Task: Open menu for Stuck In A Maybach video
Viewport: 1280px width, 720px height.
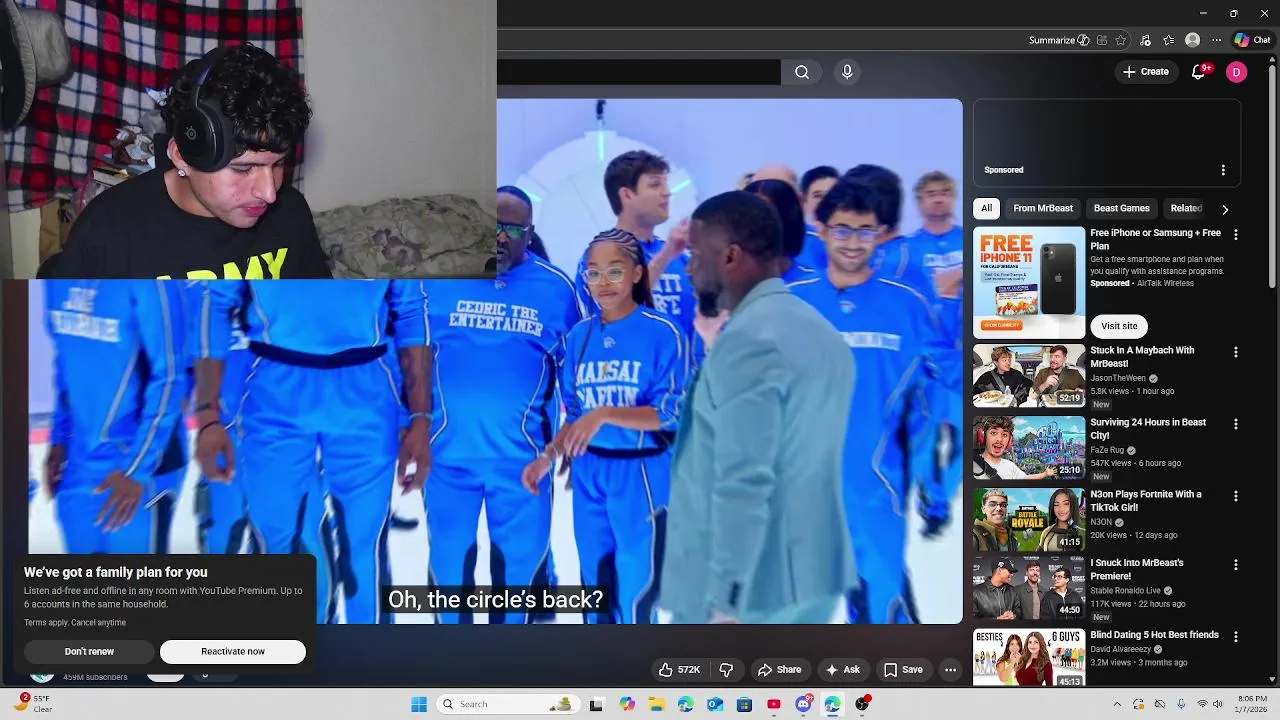Action: coord(1236,352)
